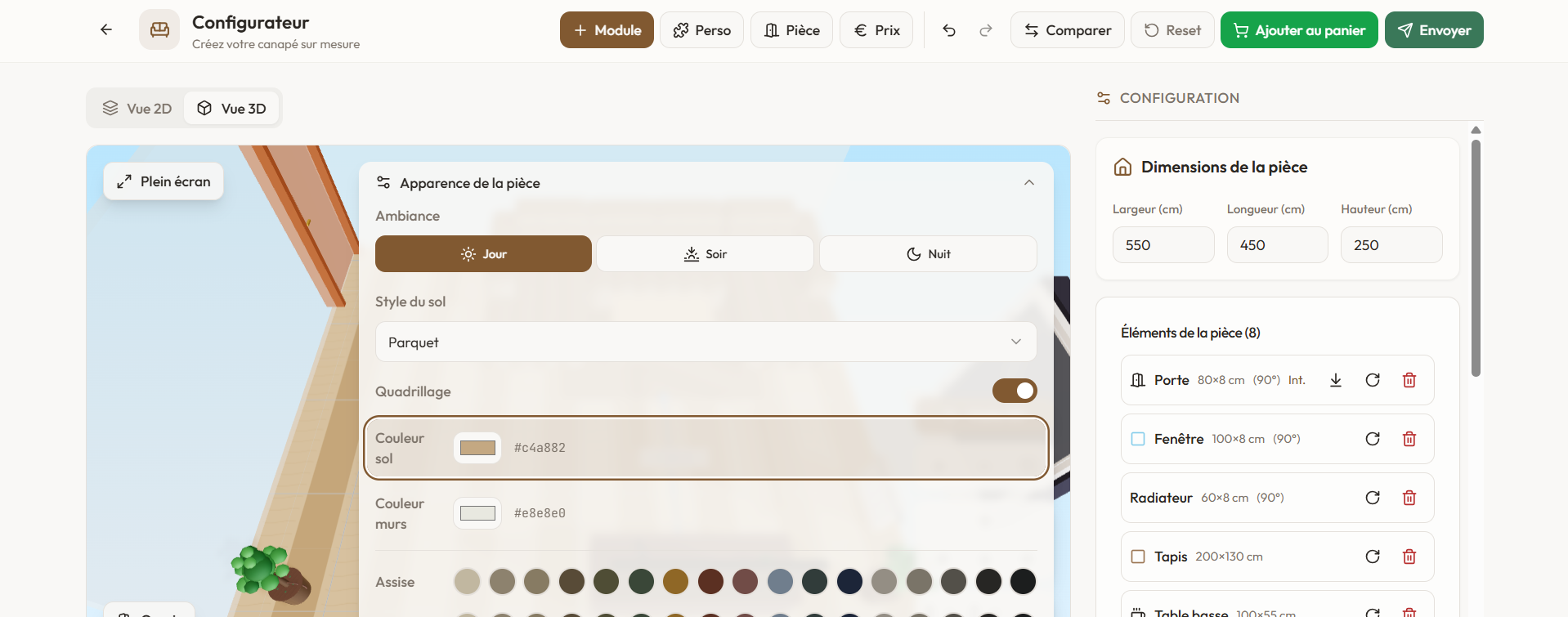Click the Reset button
The height and width of the screenshot is (617, 1568).
[x=1172, y=30]
